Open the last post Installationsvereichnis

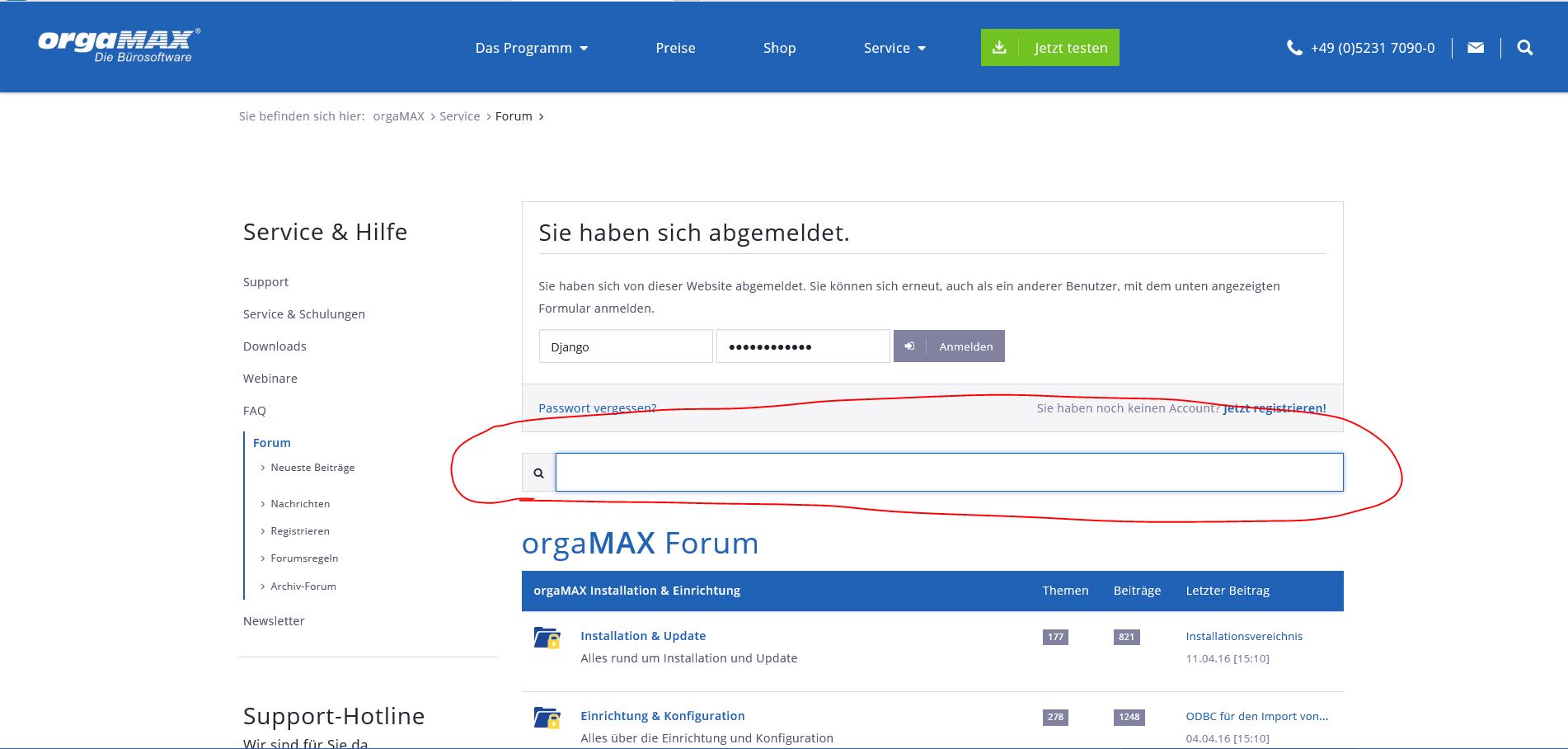tap(1244, 636)
